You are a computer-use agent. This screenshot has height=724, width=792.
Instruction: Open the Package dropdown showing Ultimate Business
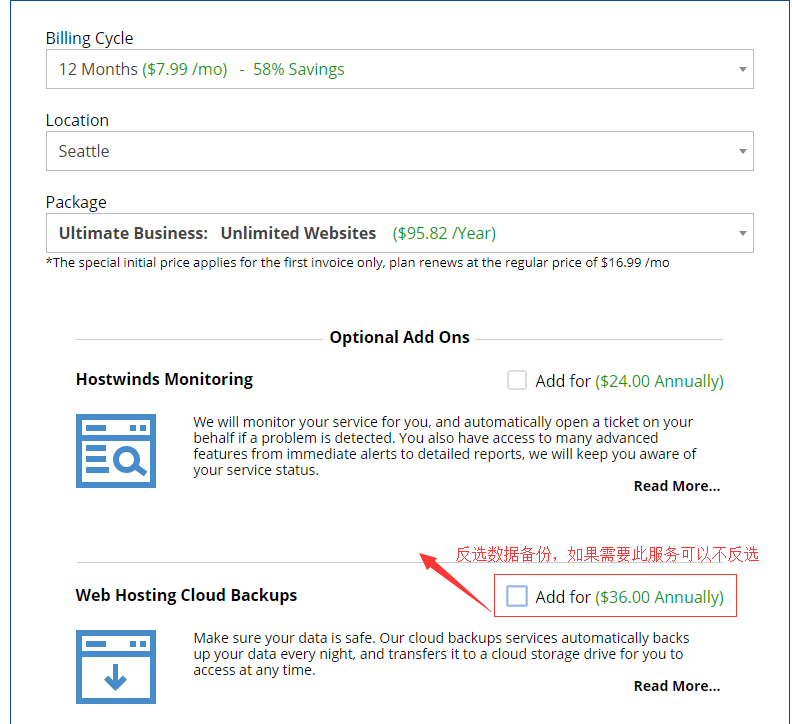coord(399,233)
